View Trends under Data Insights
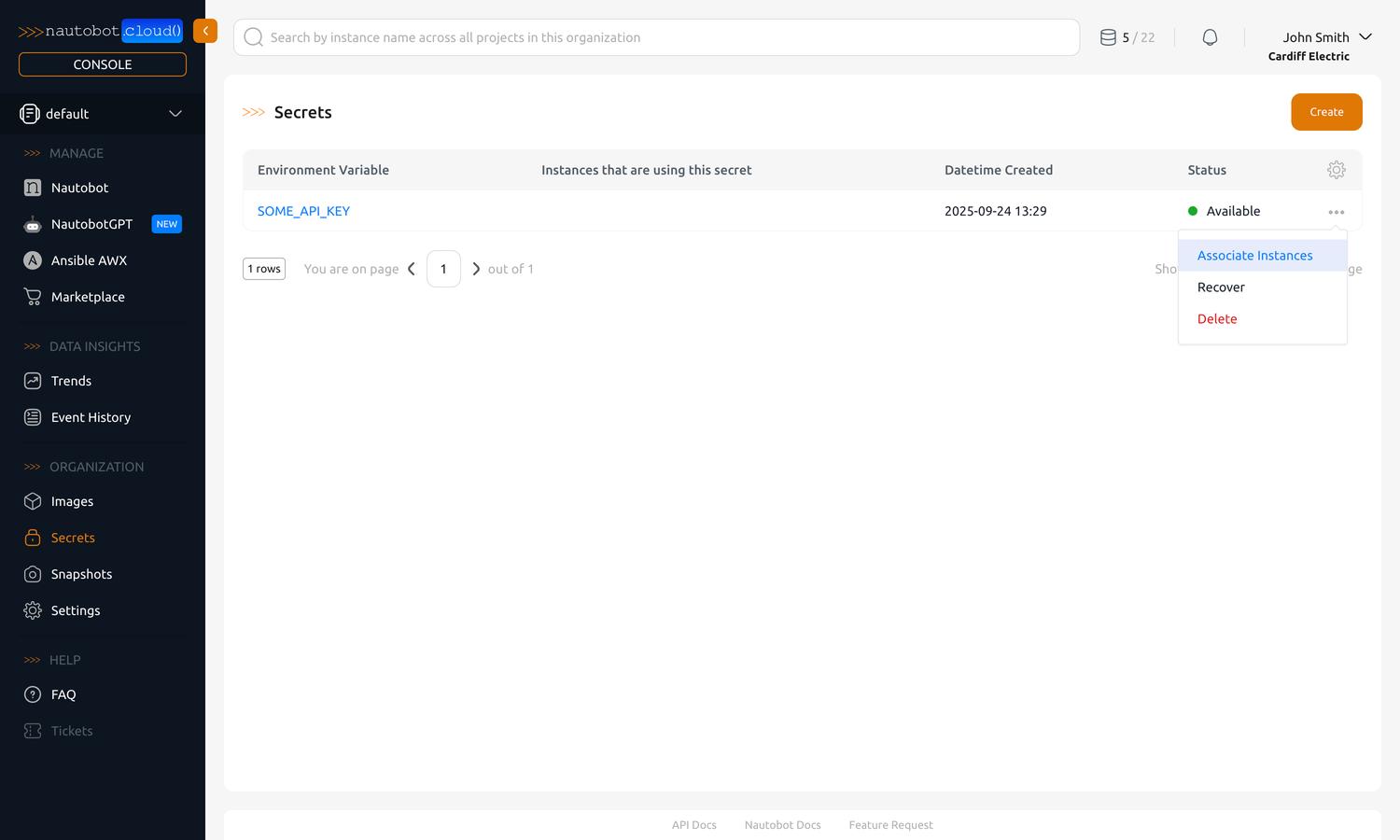Viewport: 1400px width, 840px height. tap(69, 381)
